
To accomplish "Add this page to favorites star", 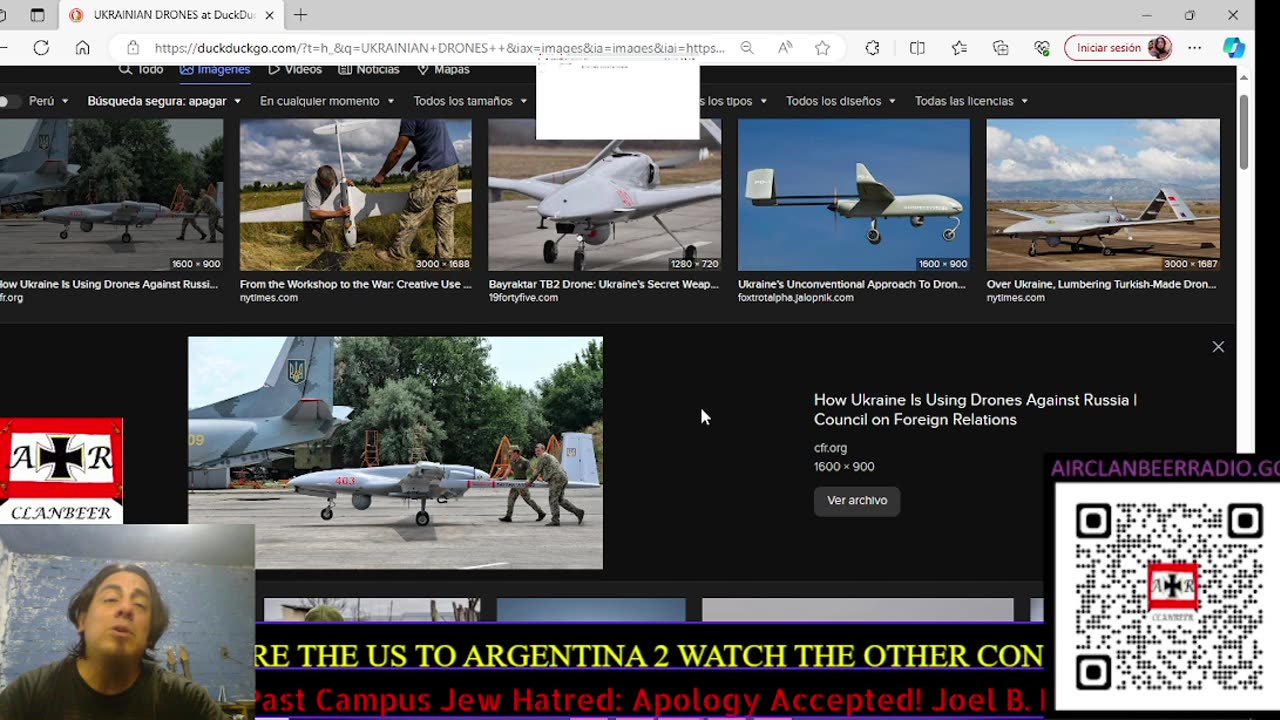I will click(x=822, y=48).
